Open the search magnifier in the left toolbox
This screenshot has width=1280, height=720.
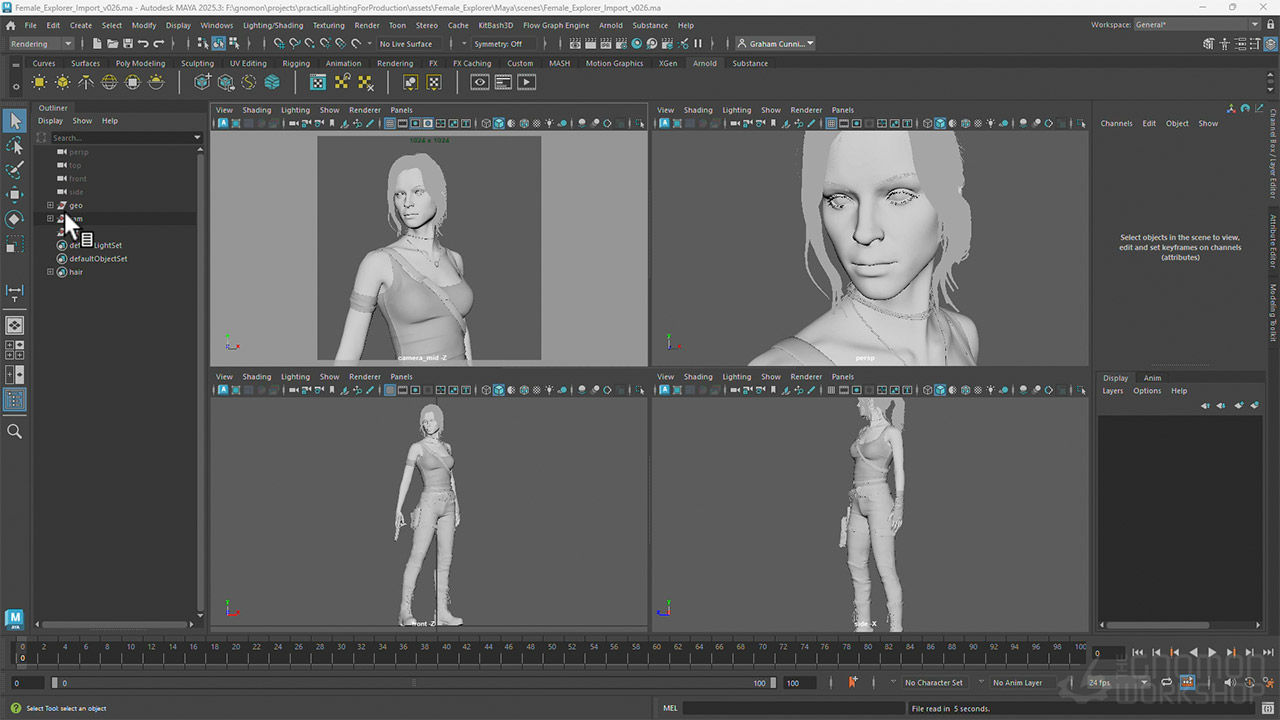pyautogui.click(x=14, y=431)
